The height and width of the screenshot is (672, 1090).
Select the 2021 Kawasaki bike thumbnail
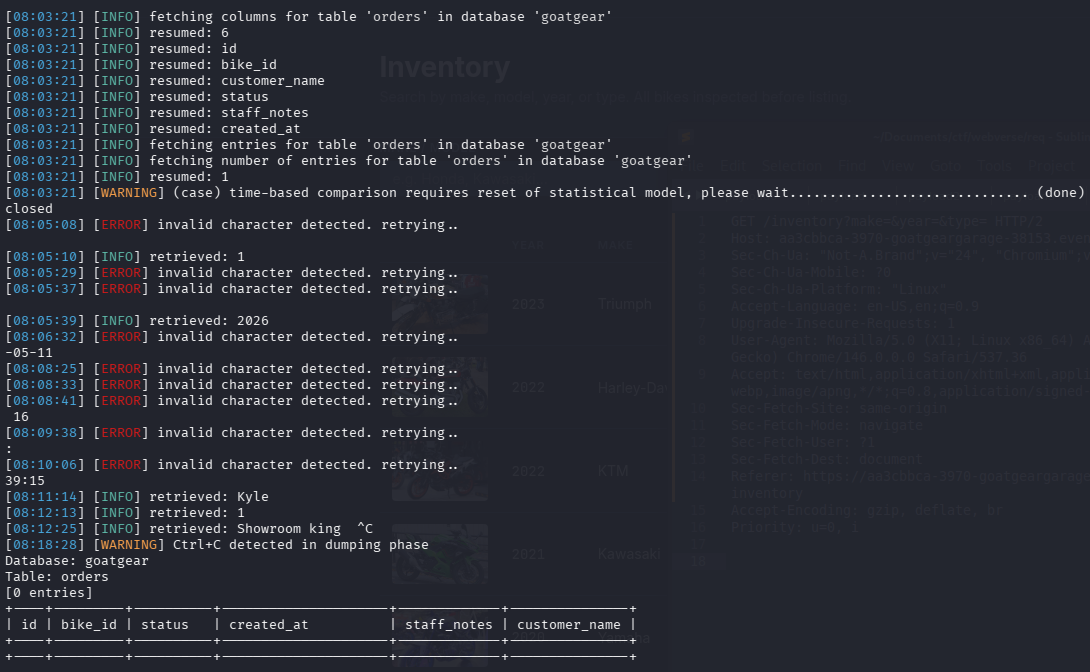pos(440,554)
